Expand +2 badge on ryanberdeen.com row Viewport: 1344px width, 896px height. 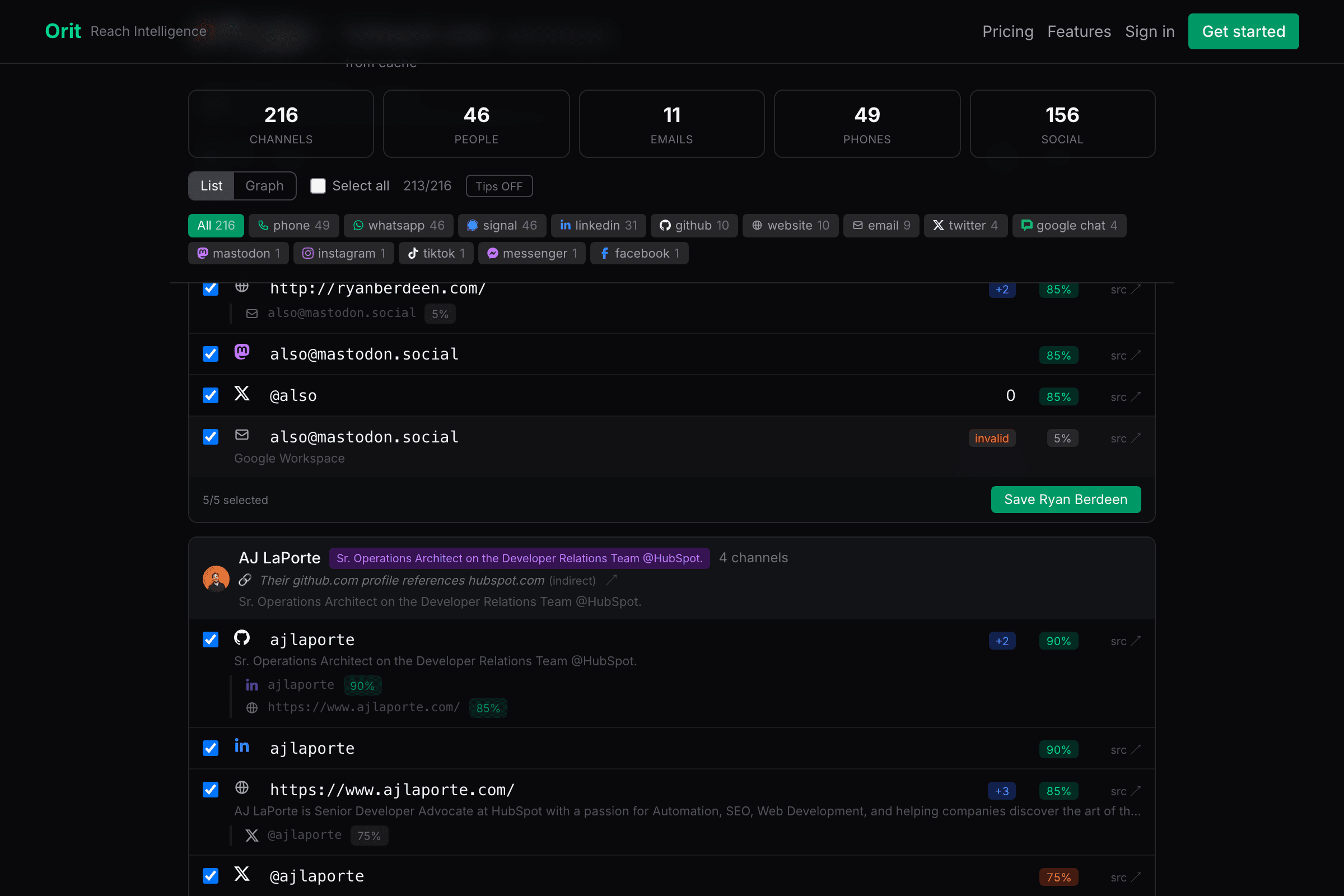pos(1002,290)
